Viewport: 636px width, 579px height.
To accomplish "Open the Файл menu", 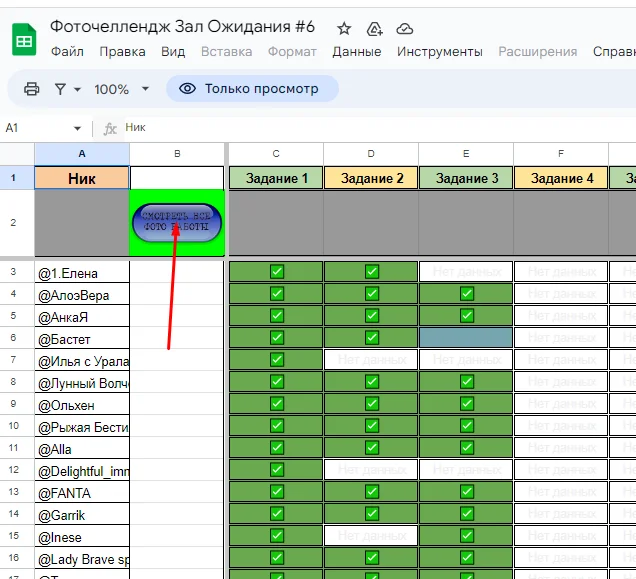I will coord(67,51).
